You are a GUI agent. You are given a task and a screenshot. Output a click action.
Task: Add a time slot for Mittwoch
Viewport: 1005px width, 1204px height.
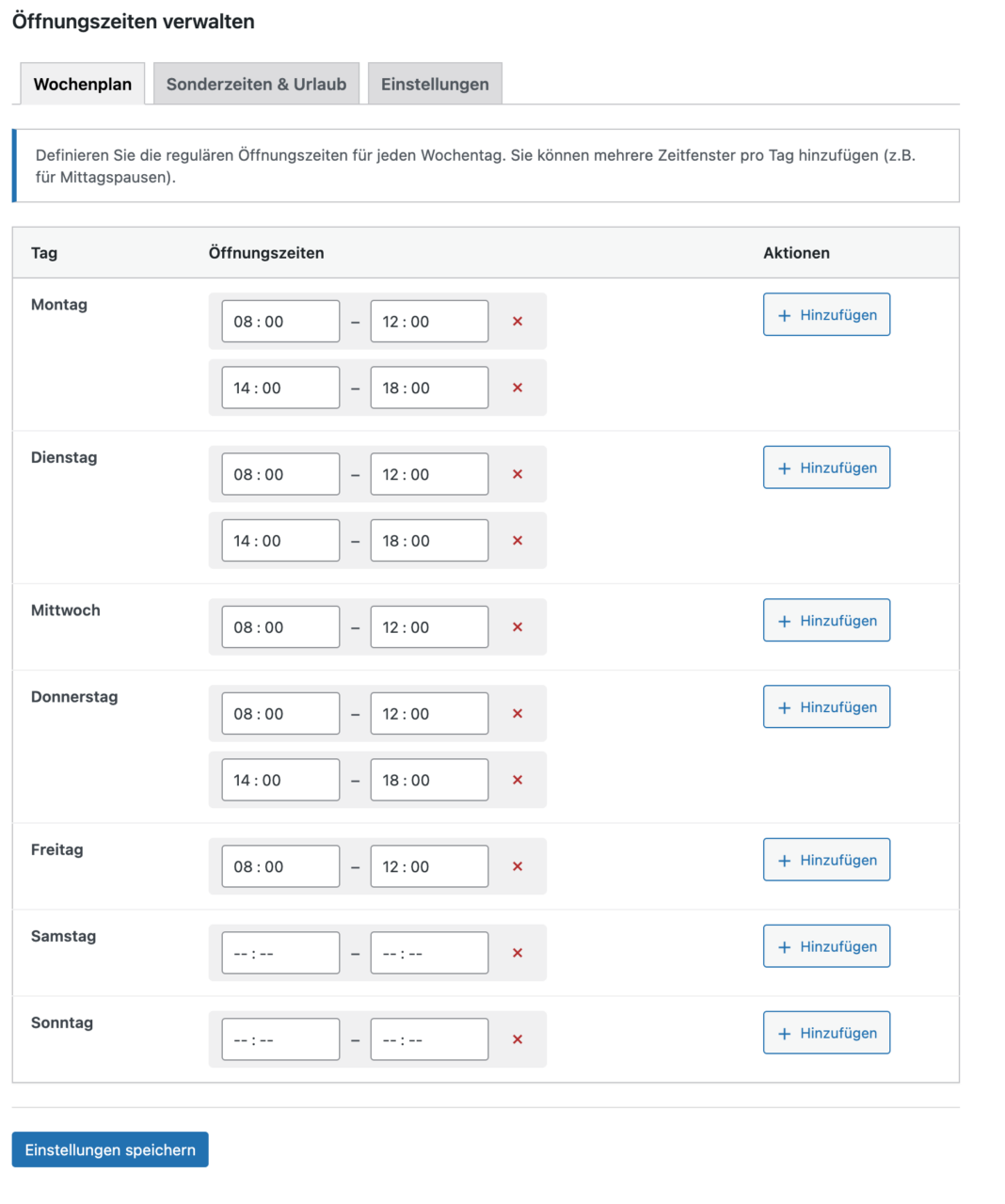coord(826,621)
